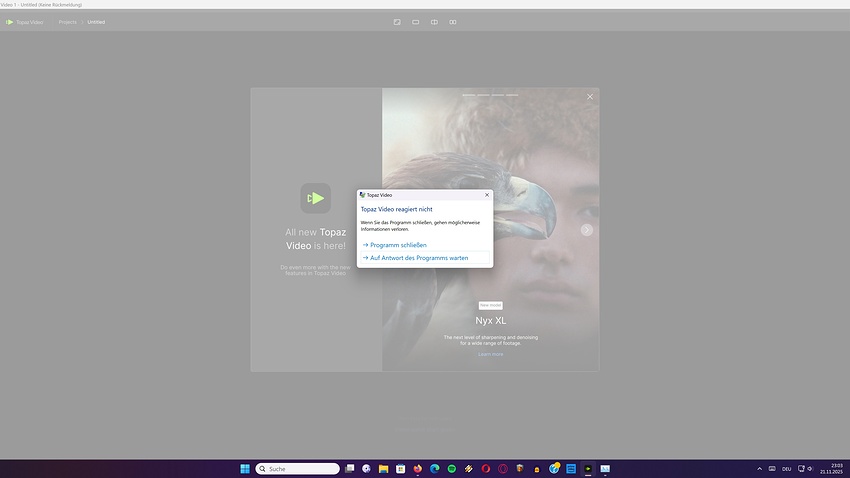850x478 pixels.
Task: Select the Untitled breadcrumb
Action: pyautogui.click(x=96, y=22)
